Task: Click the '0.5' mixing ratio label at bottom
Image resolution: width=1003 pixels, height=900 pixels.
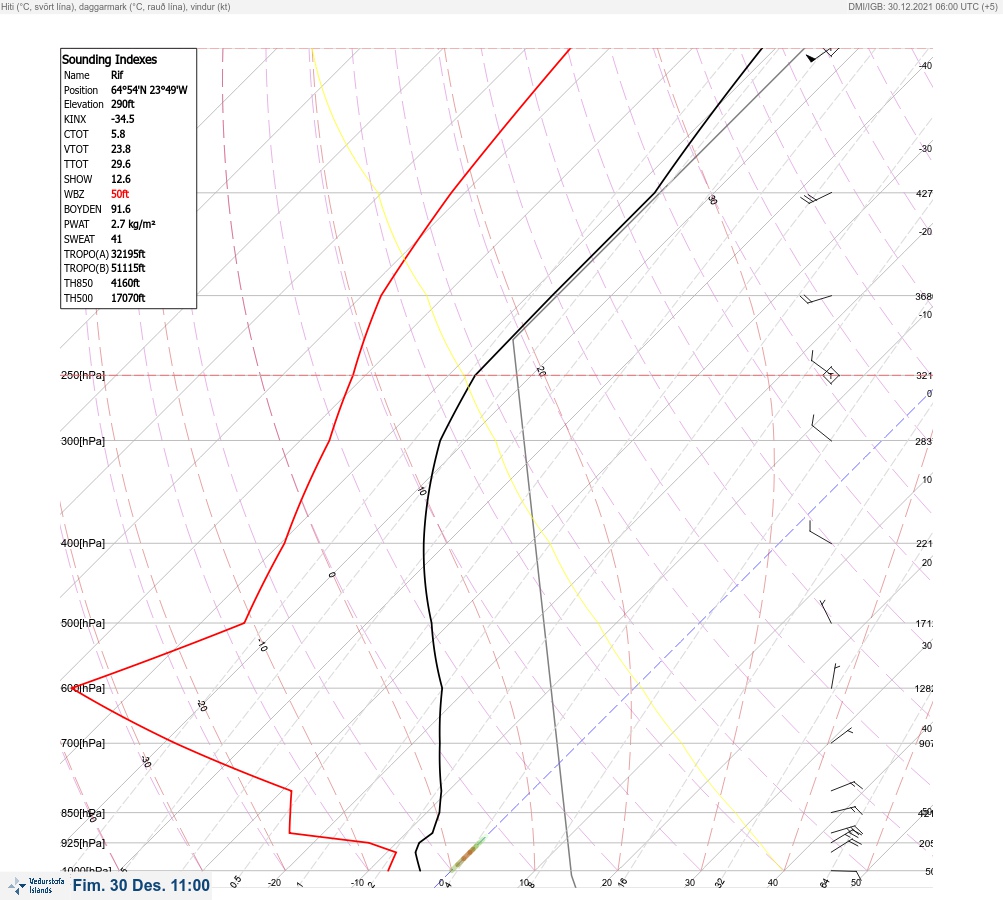Action: pos(235,881)
